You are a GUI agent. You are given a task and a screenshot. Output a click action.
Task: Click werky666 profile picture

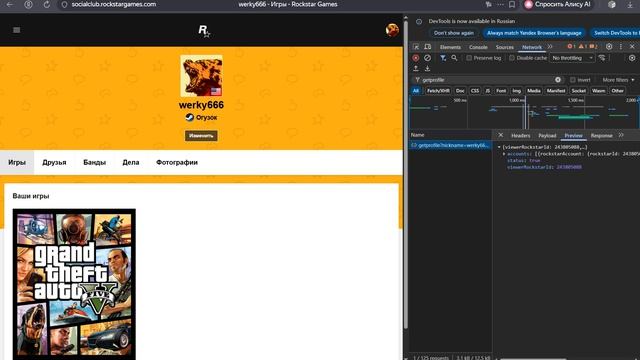(x=202, y=76)
